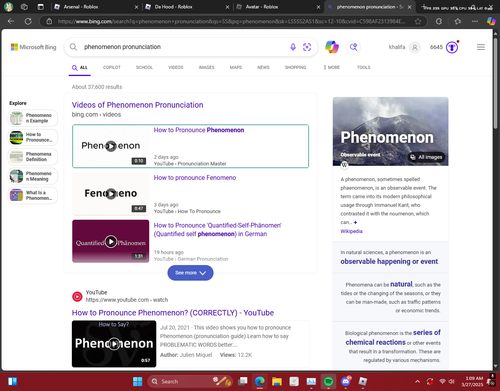
Task: Click All images button on Phenomenon card
Action: pyautogui.click(x=426, y=157)
